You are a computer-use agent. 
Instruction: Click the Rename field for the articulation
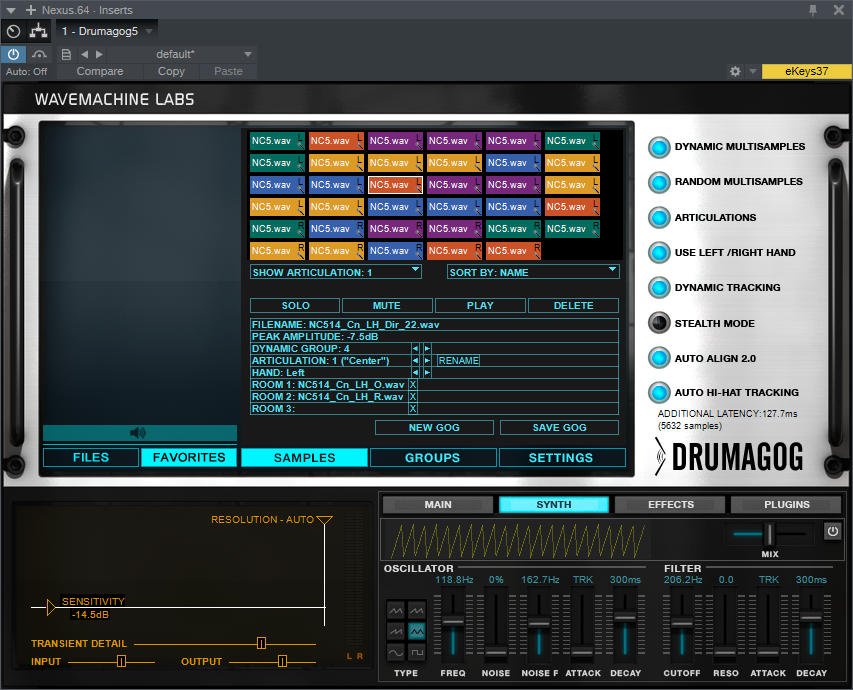[458, 360]
